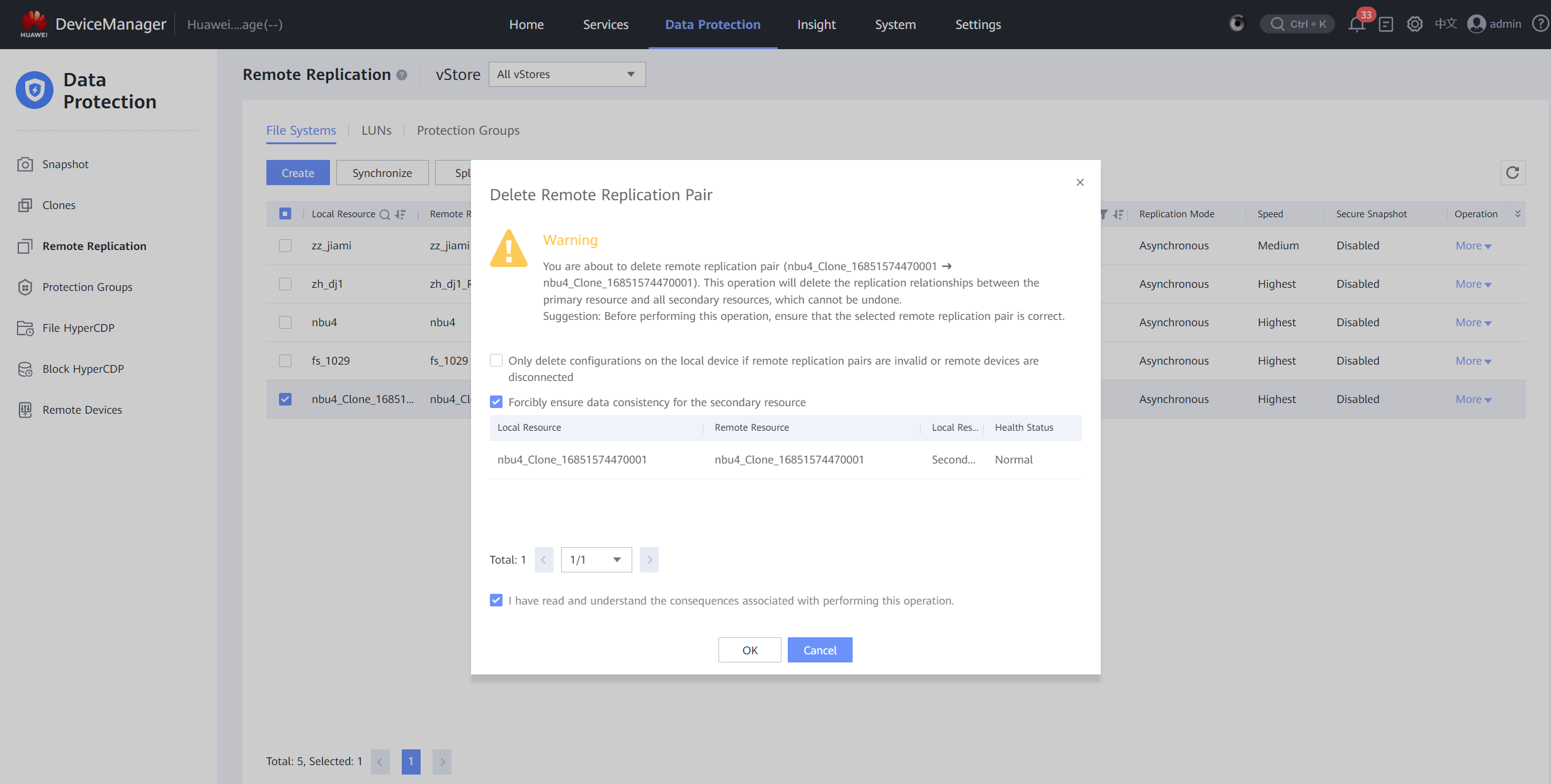Click the alarm bell notification icon

[1356, 25]
